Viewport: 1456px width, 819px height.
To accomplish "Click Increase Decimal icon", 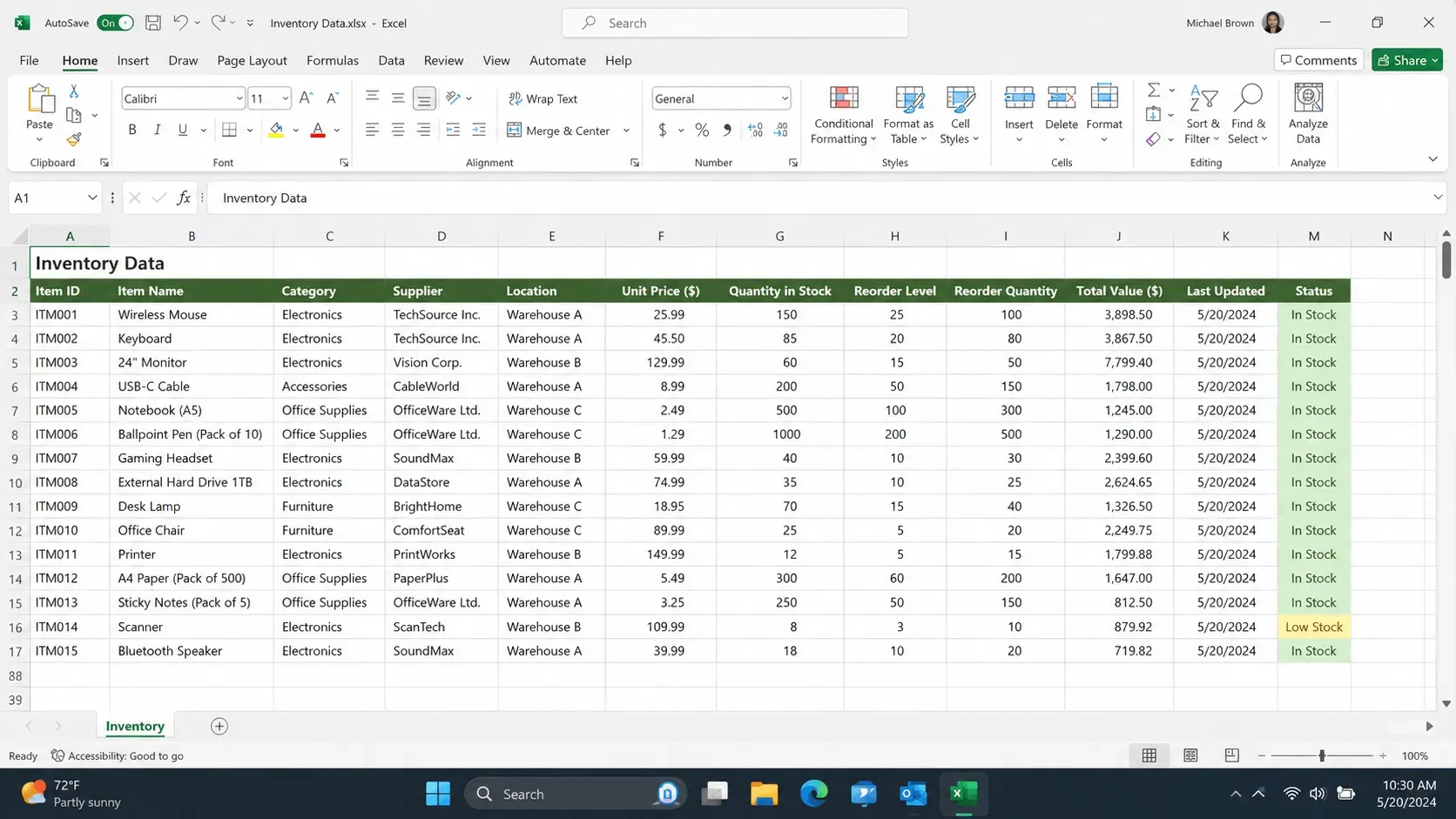I will [755, 130].
